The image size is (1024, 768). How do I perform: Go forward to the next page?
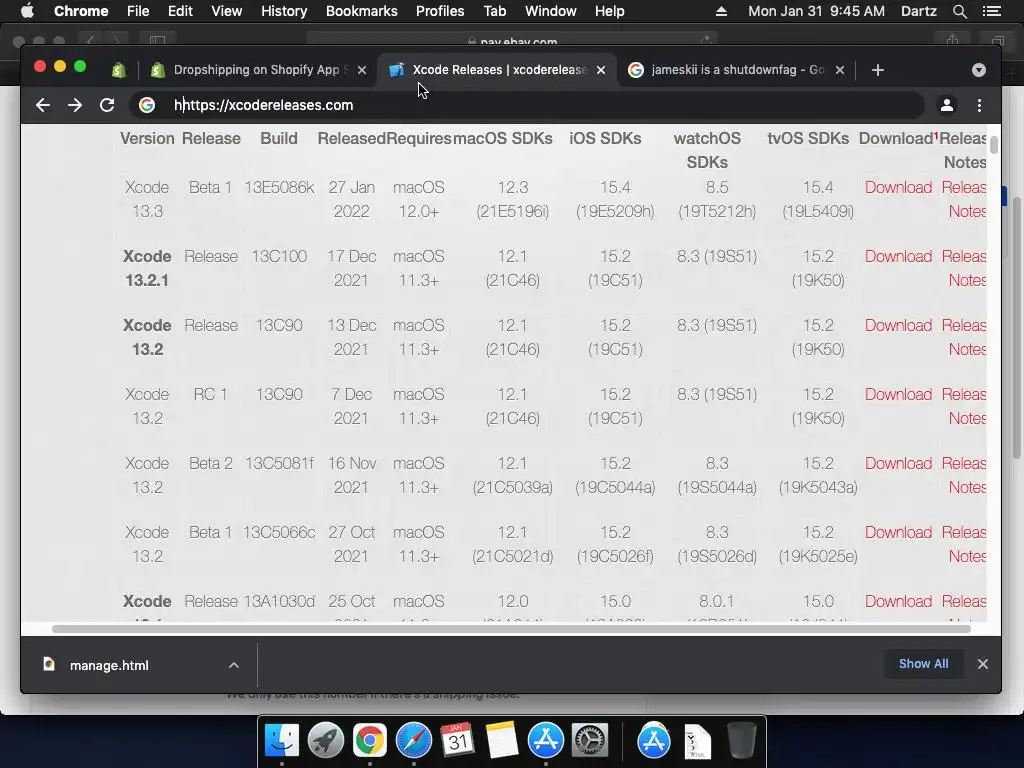click(x=75, y=105)
